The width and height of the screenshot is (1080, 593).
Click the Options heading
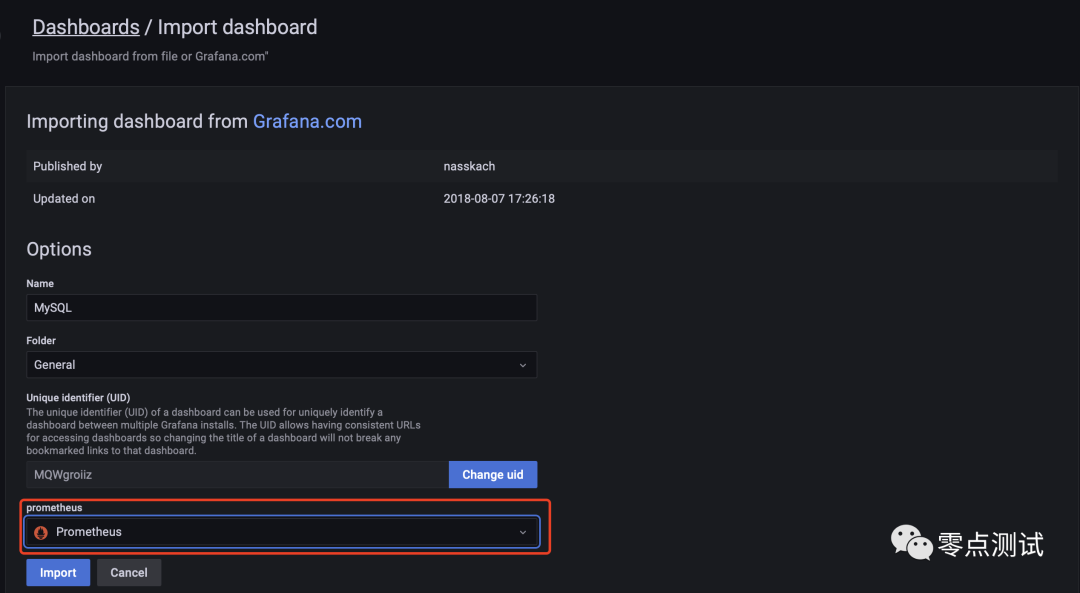tap(59, 249)
